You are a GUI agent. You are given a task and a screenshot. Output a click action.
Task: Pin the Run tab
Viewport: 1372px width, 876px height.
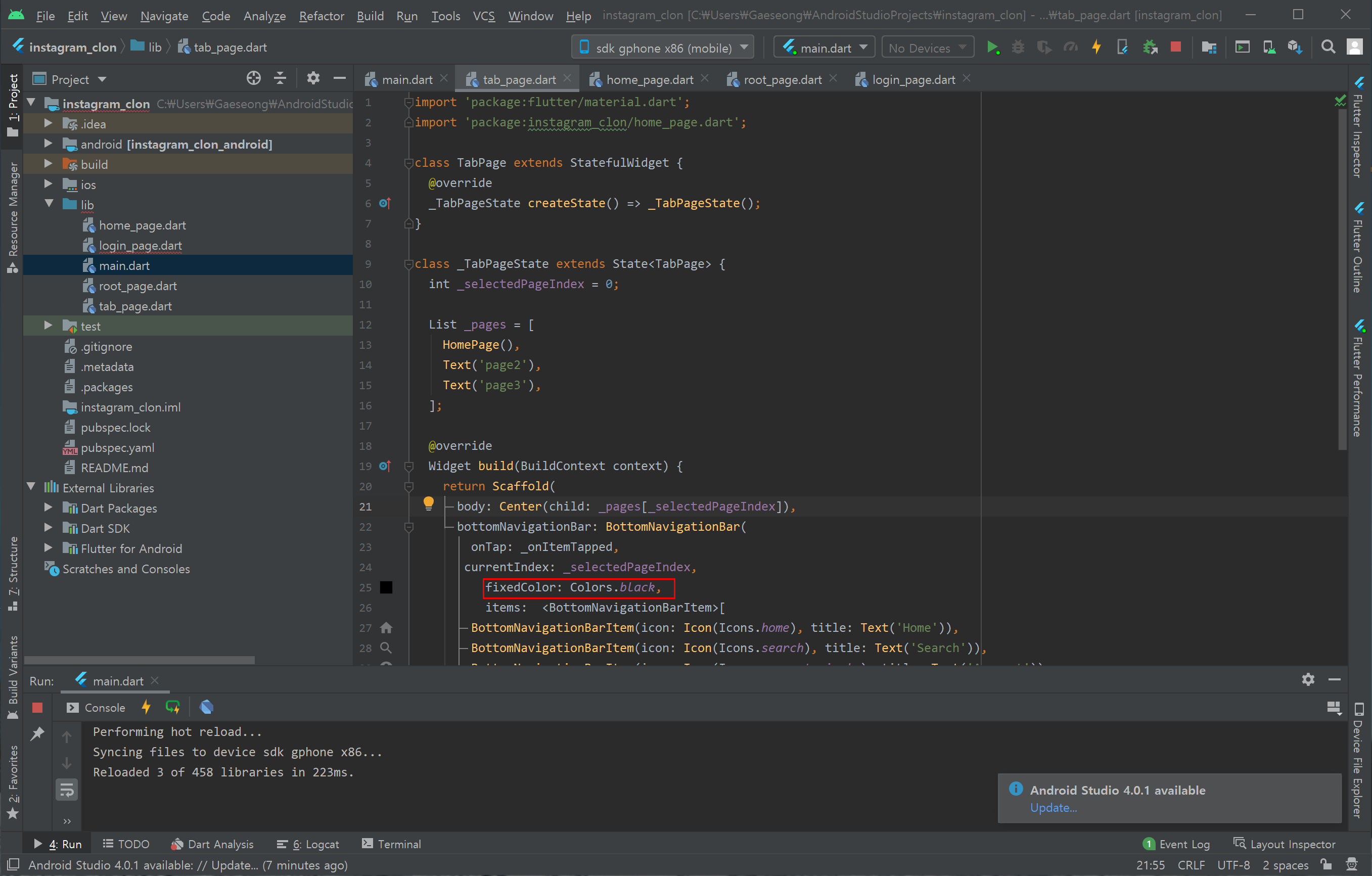tap(37, 733)
